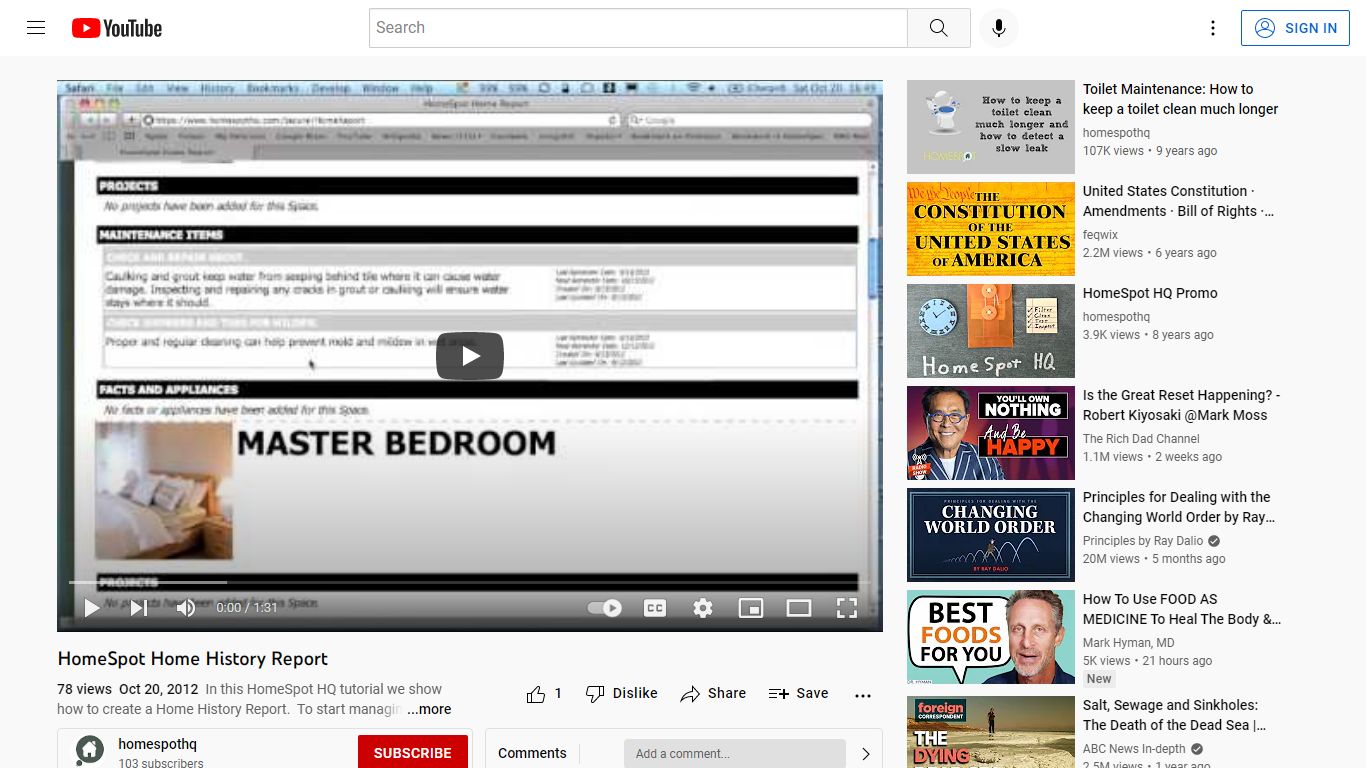Open 'Toilet Maintenance: How to' title
Image resolution: width=1366 pixels, height=768 pixels.
coord(1180,99)
